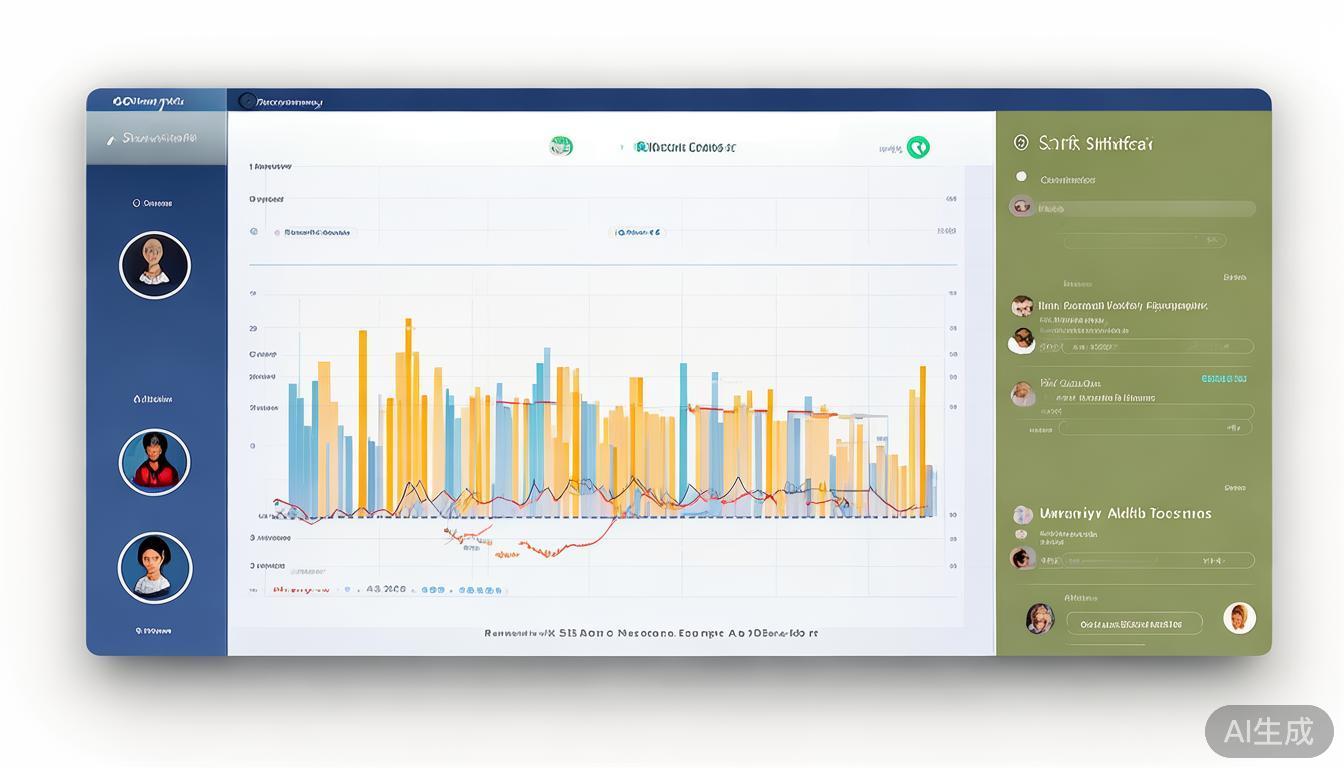Click the teal link text in green panel
The width and height of the screenshot is (1344, 768).
[x=1223, y=379]
